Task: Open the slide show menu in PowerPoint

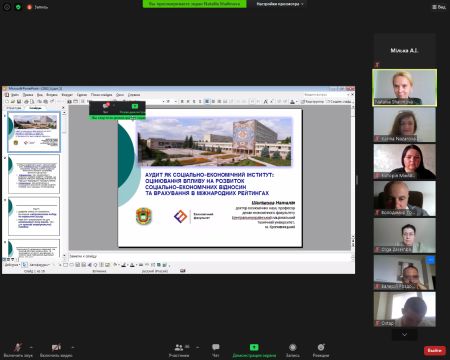Action: pyautogui.click(x=102, y=95)
